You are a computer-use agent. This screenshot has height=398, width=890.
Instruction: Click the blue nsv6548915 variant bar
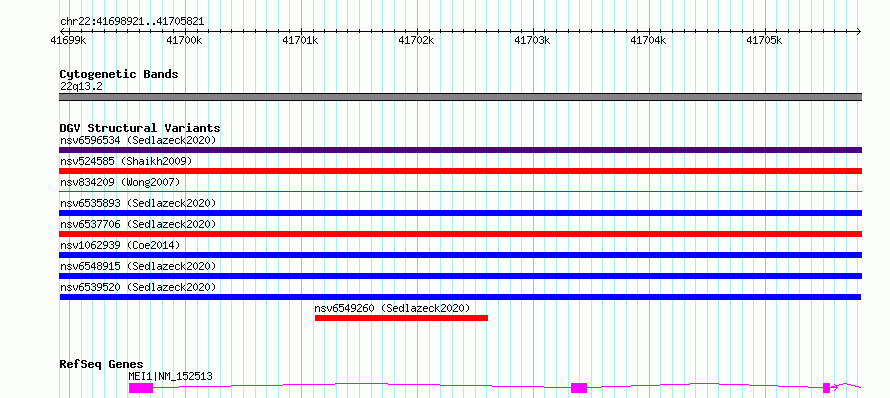point(460,276)
